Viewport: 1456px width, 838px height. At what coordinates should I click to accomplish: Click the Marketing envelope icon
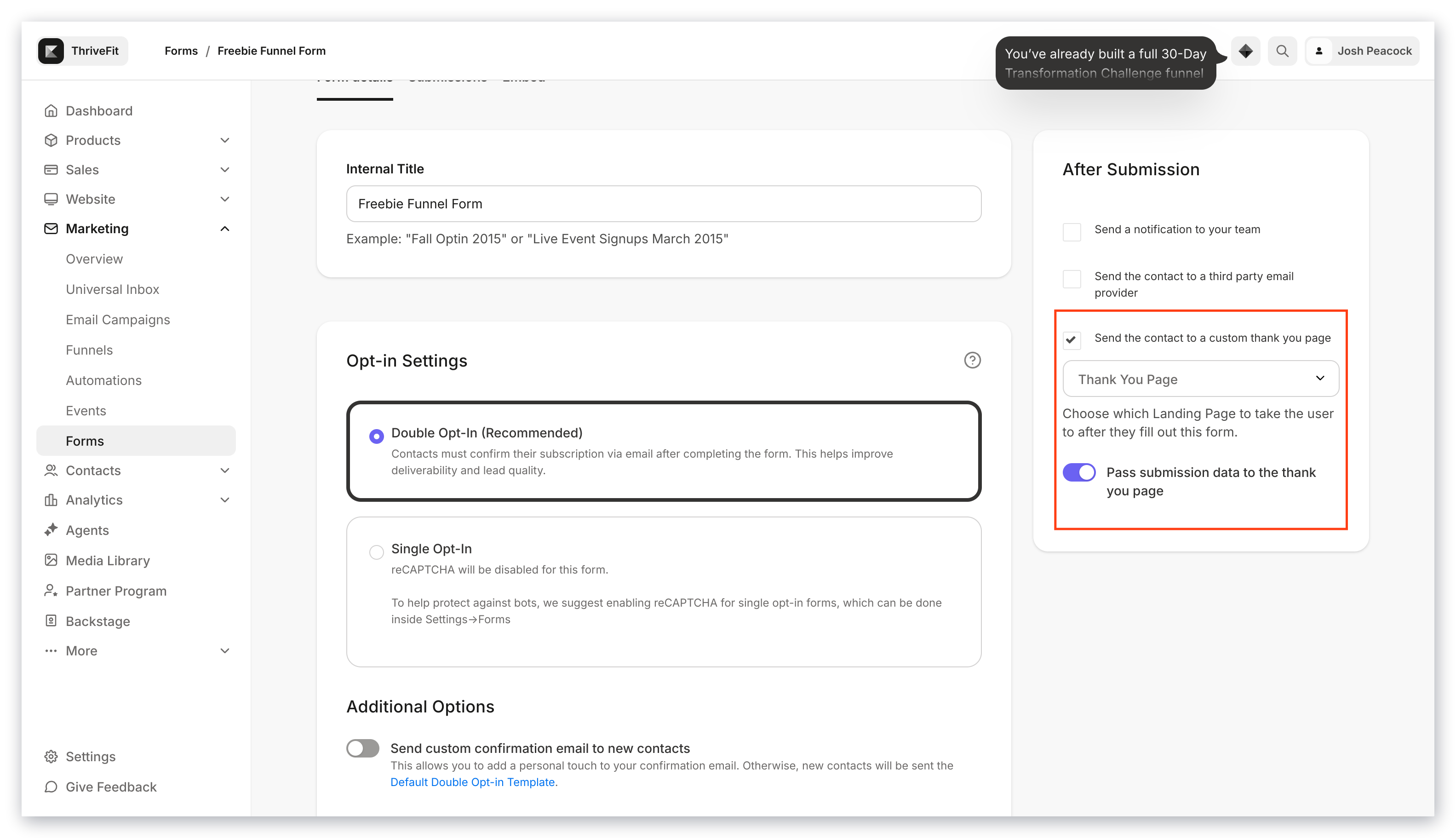[x=51, y=229]
